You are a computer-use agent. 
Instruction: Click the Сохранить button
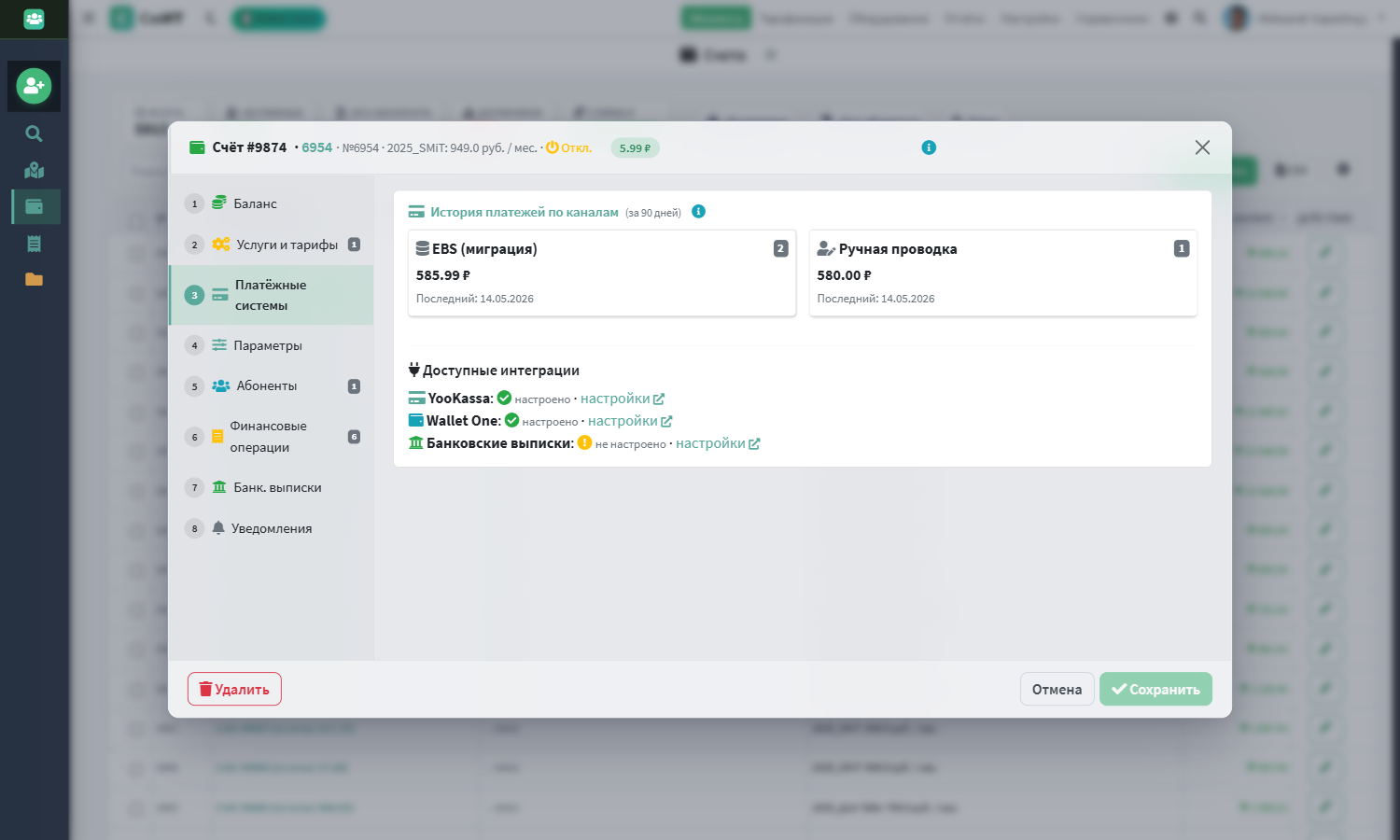coord(1155,689)
